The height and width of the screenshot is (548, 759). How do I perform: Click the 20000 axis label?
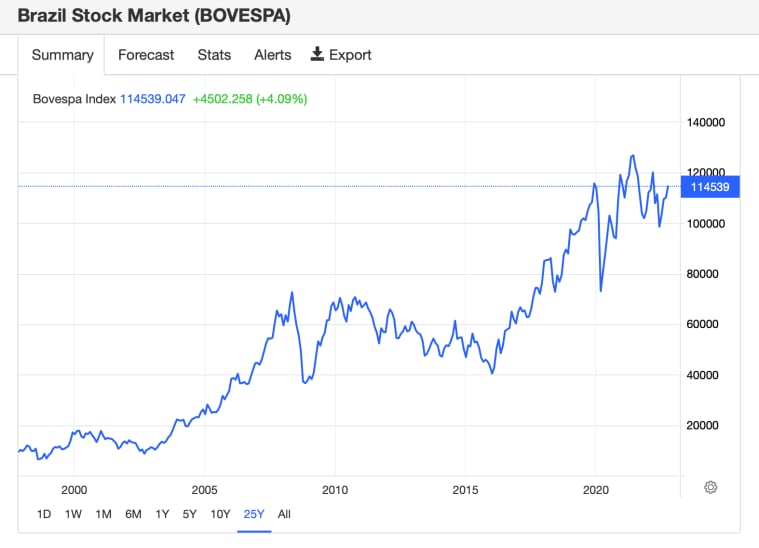[702, 426]
